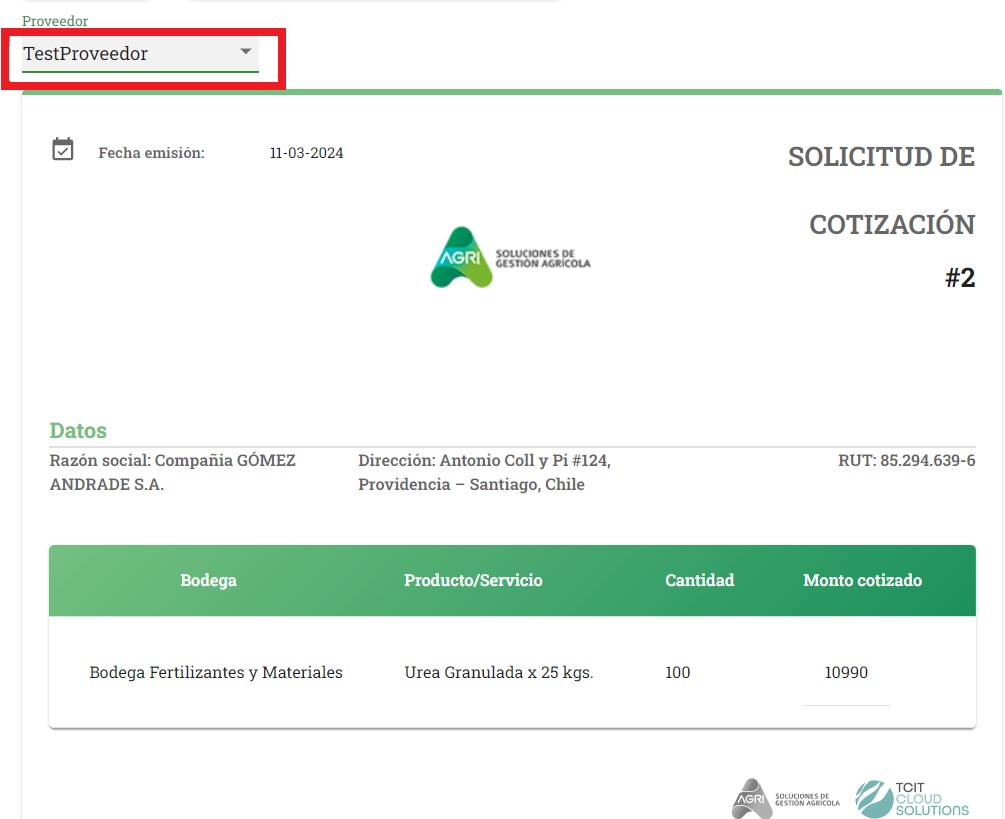Open the Proveedor dropdown showing TestProveedor

pyautogui.click(x=140, y=54)
